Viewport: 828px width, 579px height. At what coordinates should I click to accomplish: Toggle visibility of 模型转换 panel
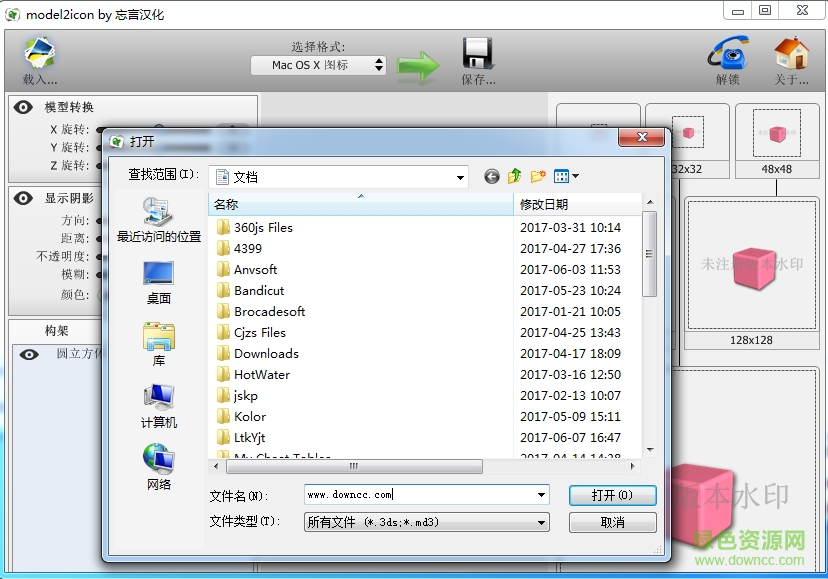[22, 104]
